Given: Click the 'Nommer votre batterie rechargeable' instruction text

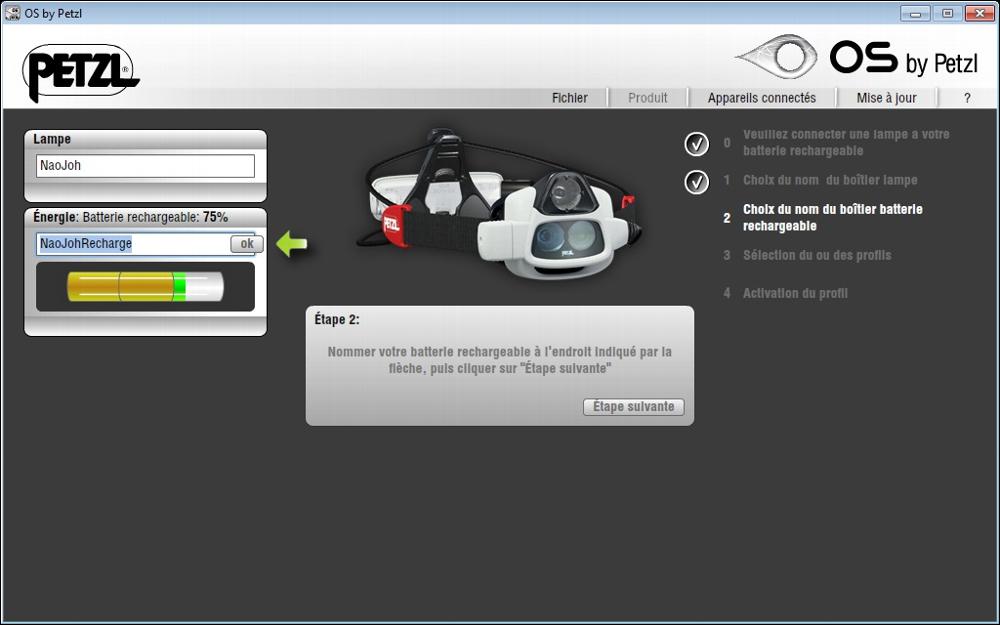Looking at the screenshot, I should [x=499, y=360].
